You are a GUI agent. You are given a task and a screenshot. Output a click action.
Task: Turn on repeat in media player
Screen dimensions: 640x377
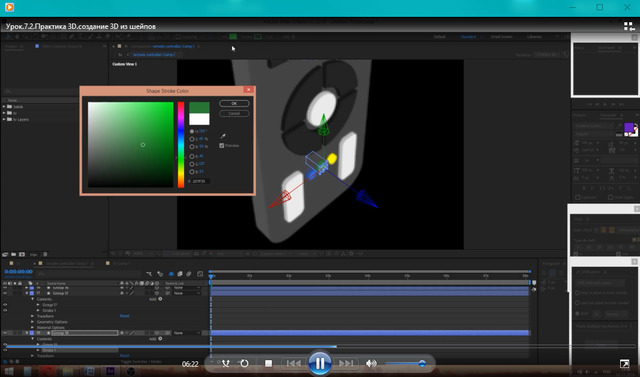244,363
